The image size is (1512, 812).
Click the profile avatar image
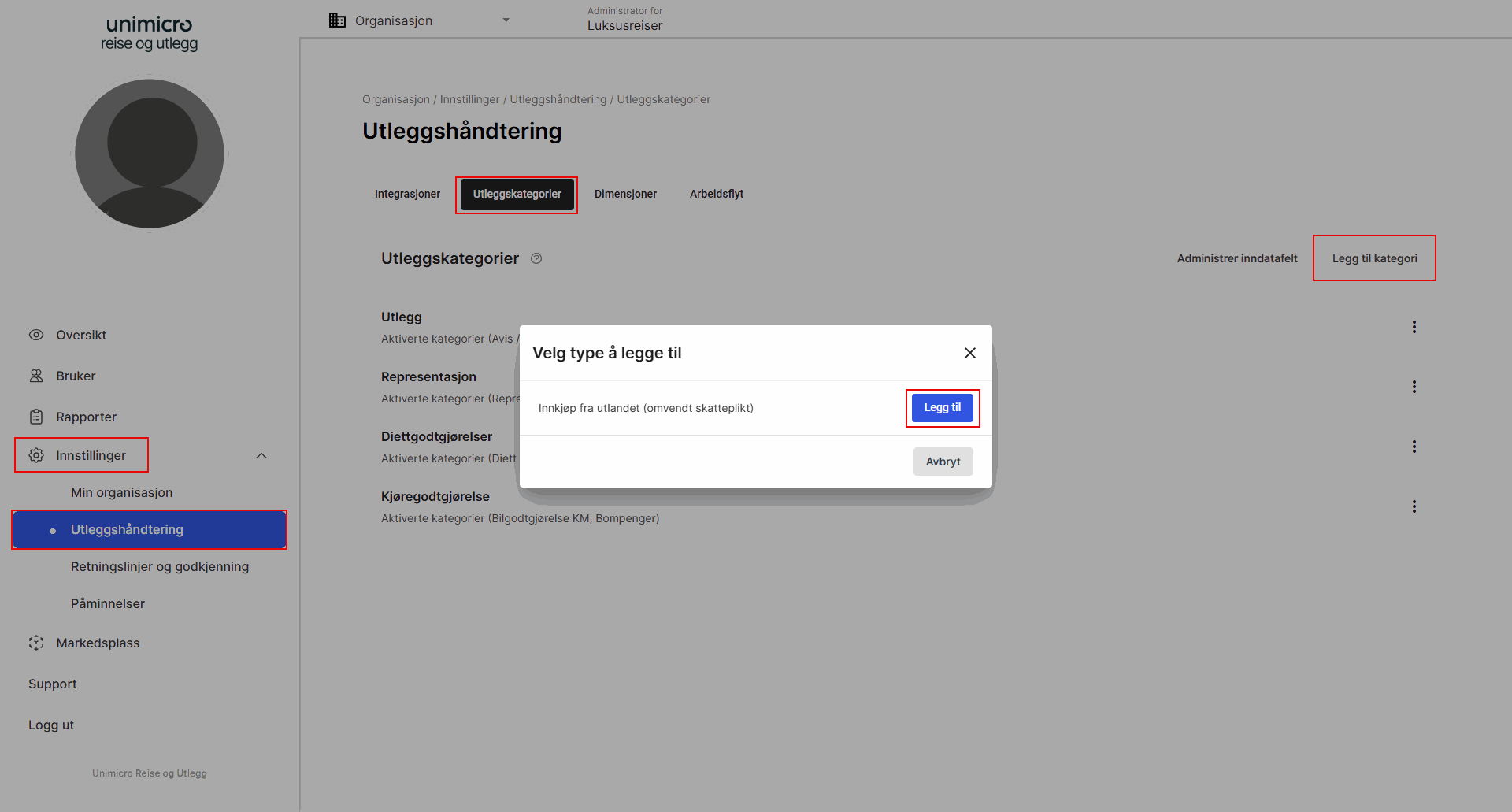(x=149, y=153)
